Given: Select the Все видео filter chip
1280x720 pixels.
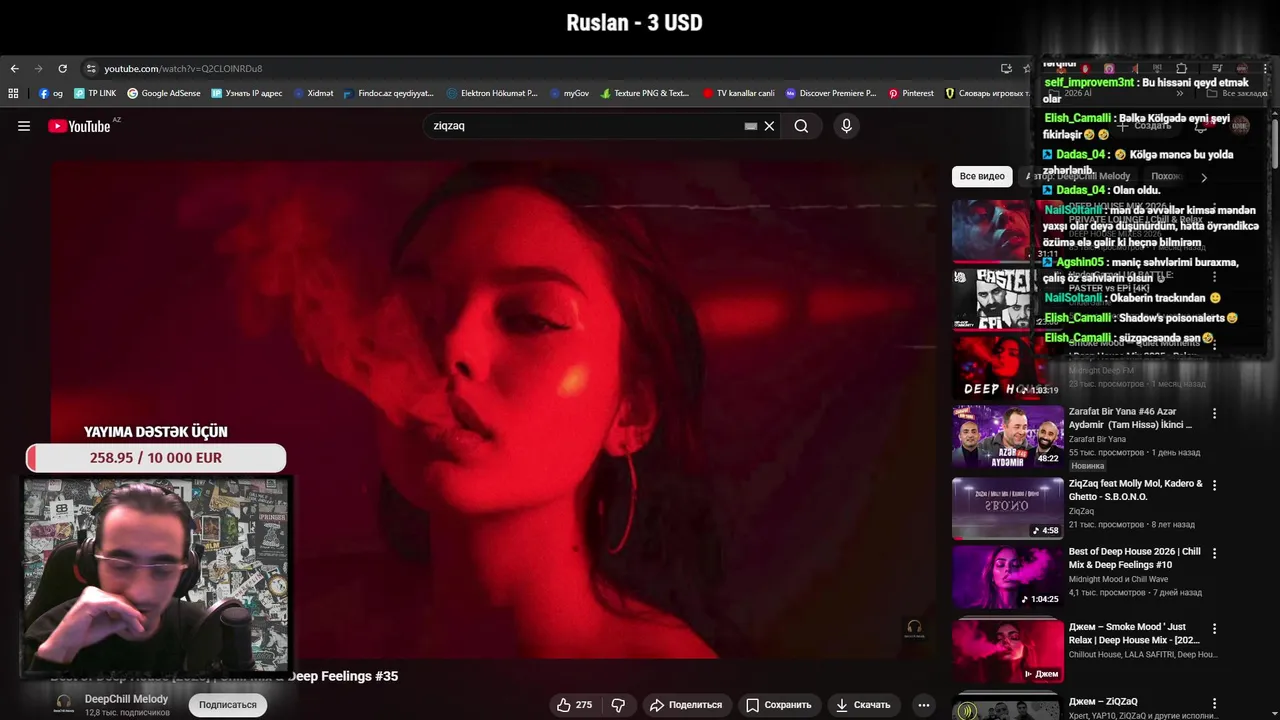Looking at the screenshot, I should point(982,176).
